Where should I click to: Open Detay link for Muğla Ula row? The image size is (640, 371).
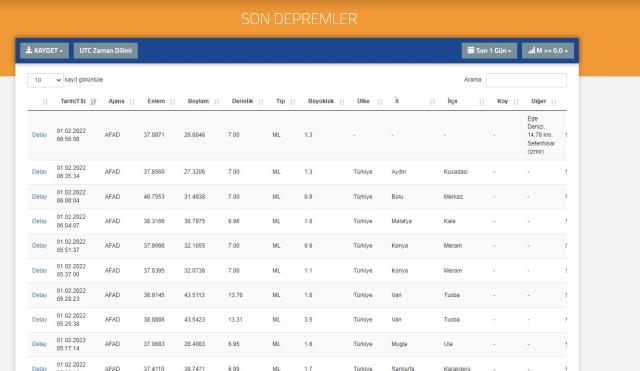40,344
